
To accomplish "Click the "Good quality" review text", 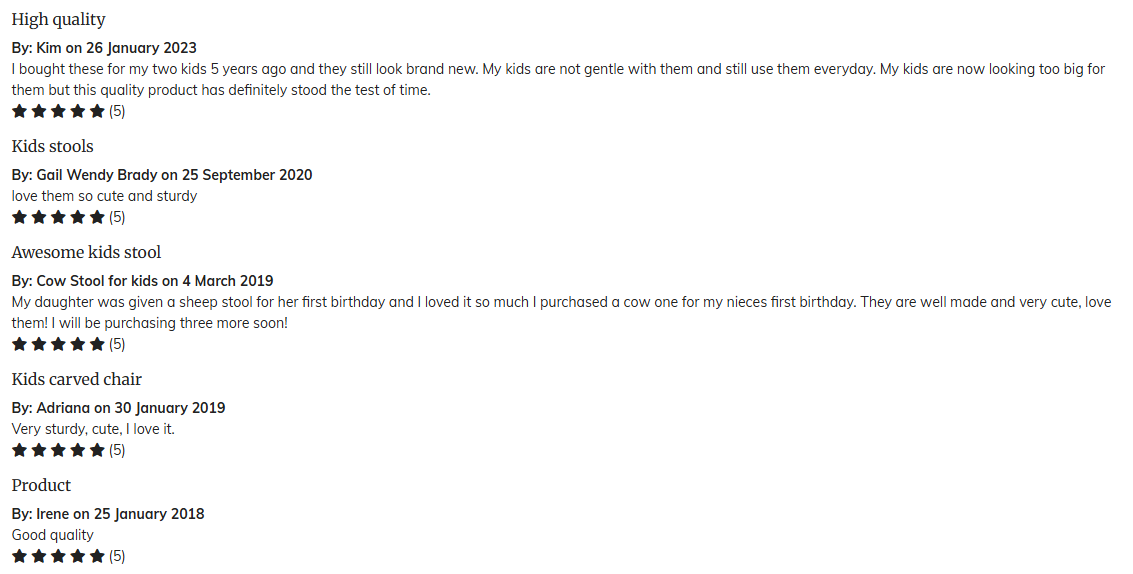I will coord(52,535).
